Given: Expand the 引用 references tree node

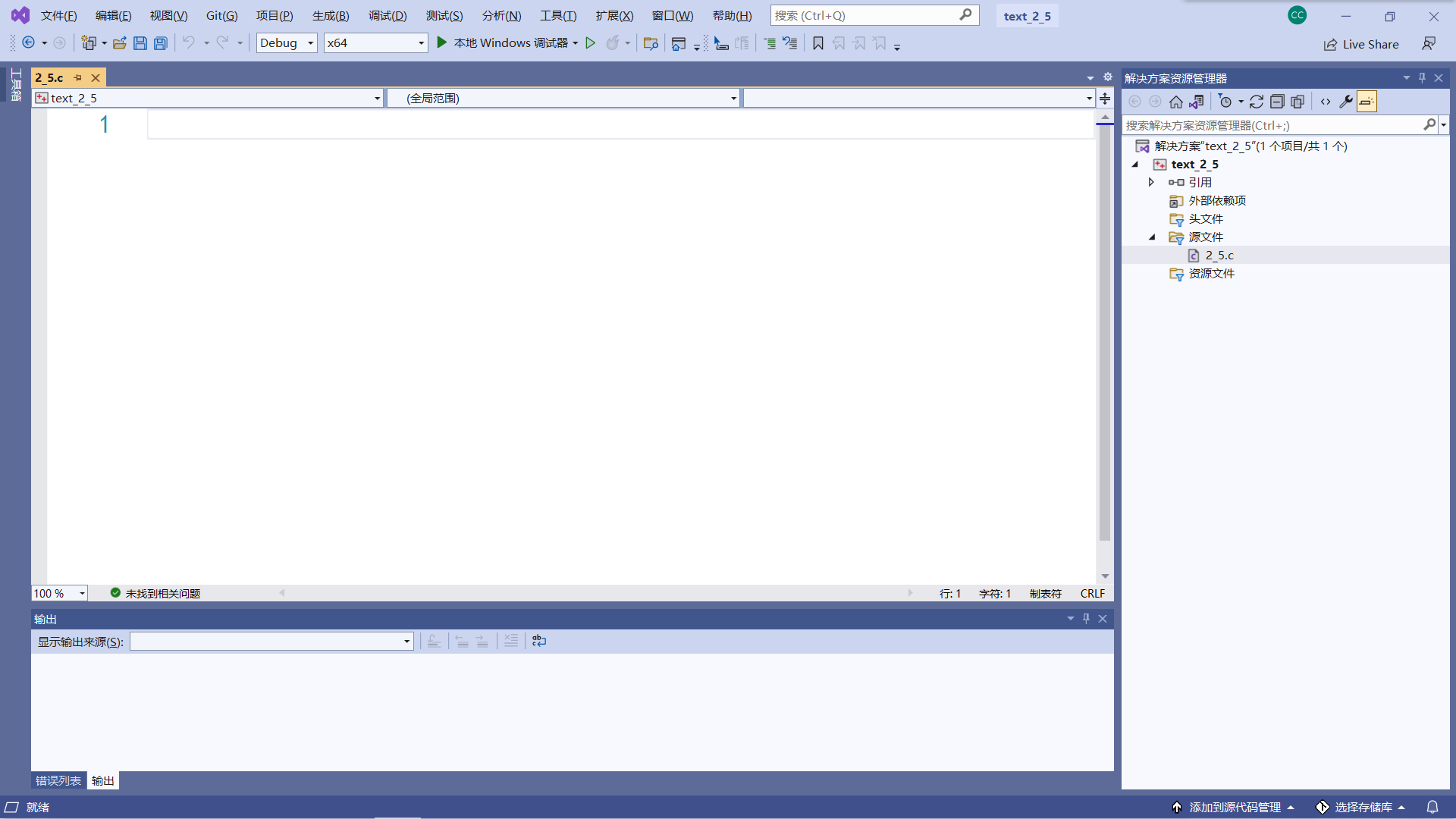Looking at the screenshot, I should point(1151,182).
